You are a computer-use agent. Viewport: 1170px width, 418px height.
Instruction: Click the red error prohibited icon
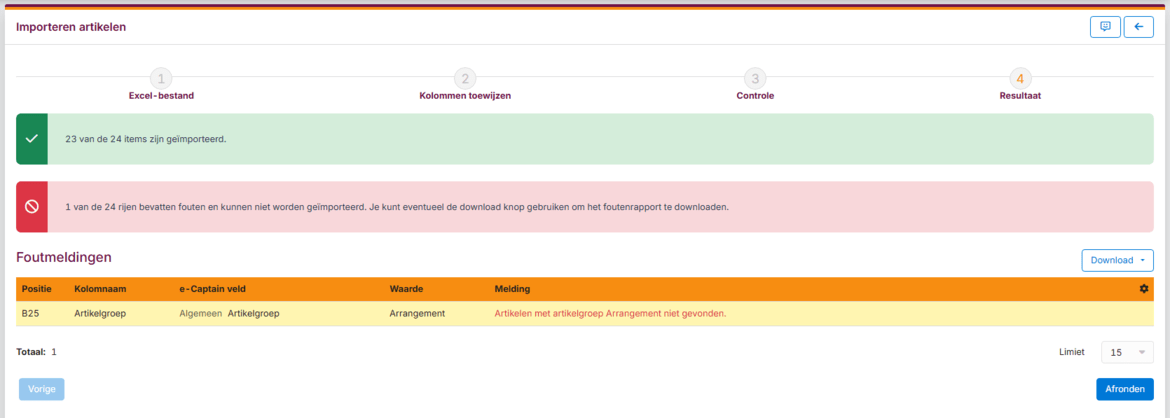(x=31, y=207)
